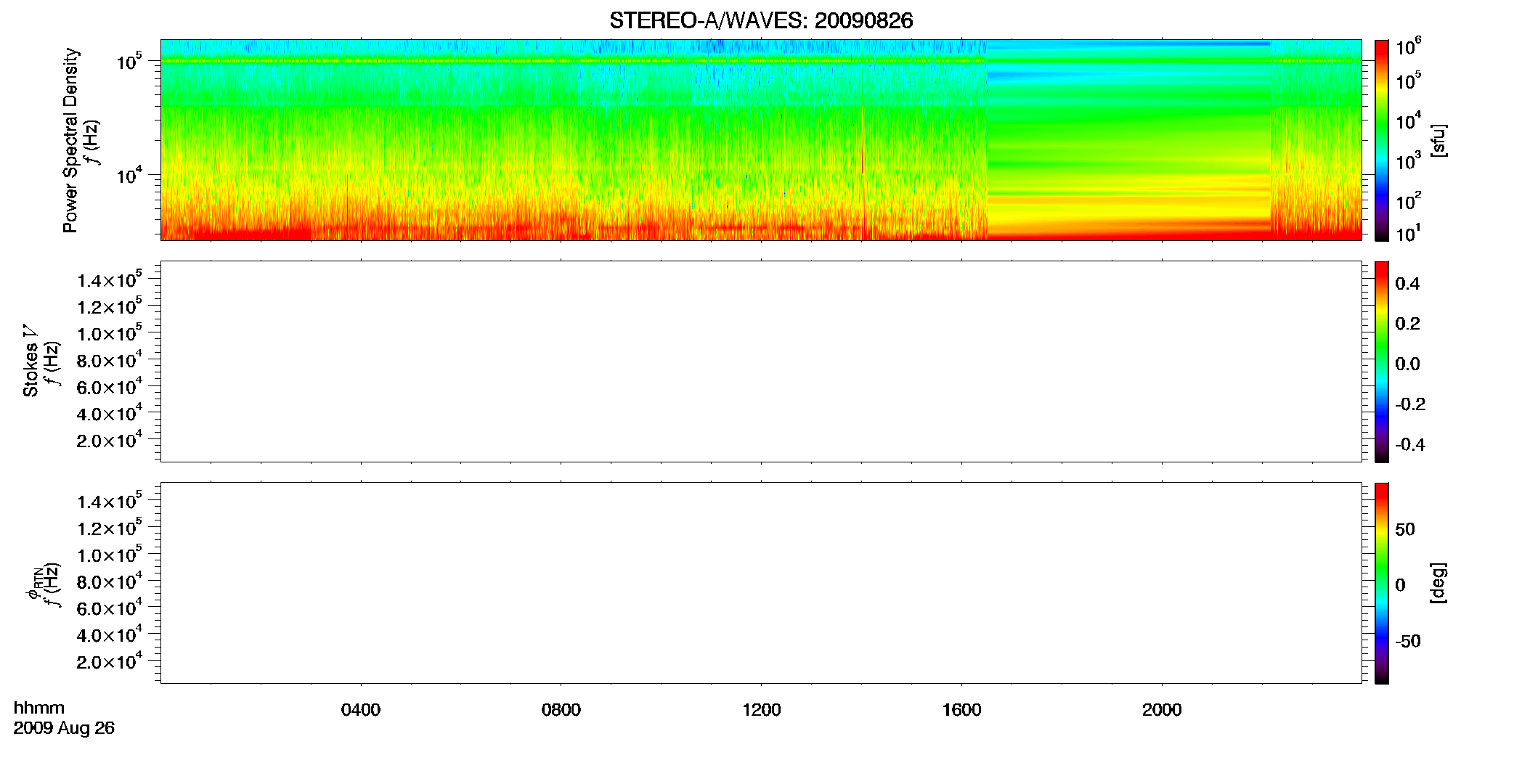Click the 0800 time tick label
Viewport: 1522px width, 784px height.
[x=561, y=710]
